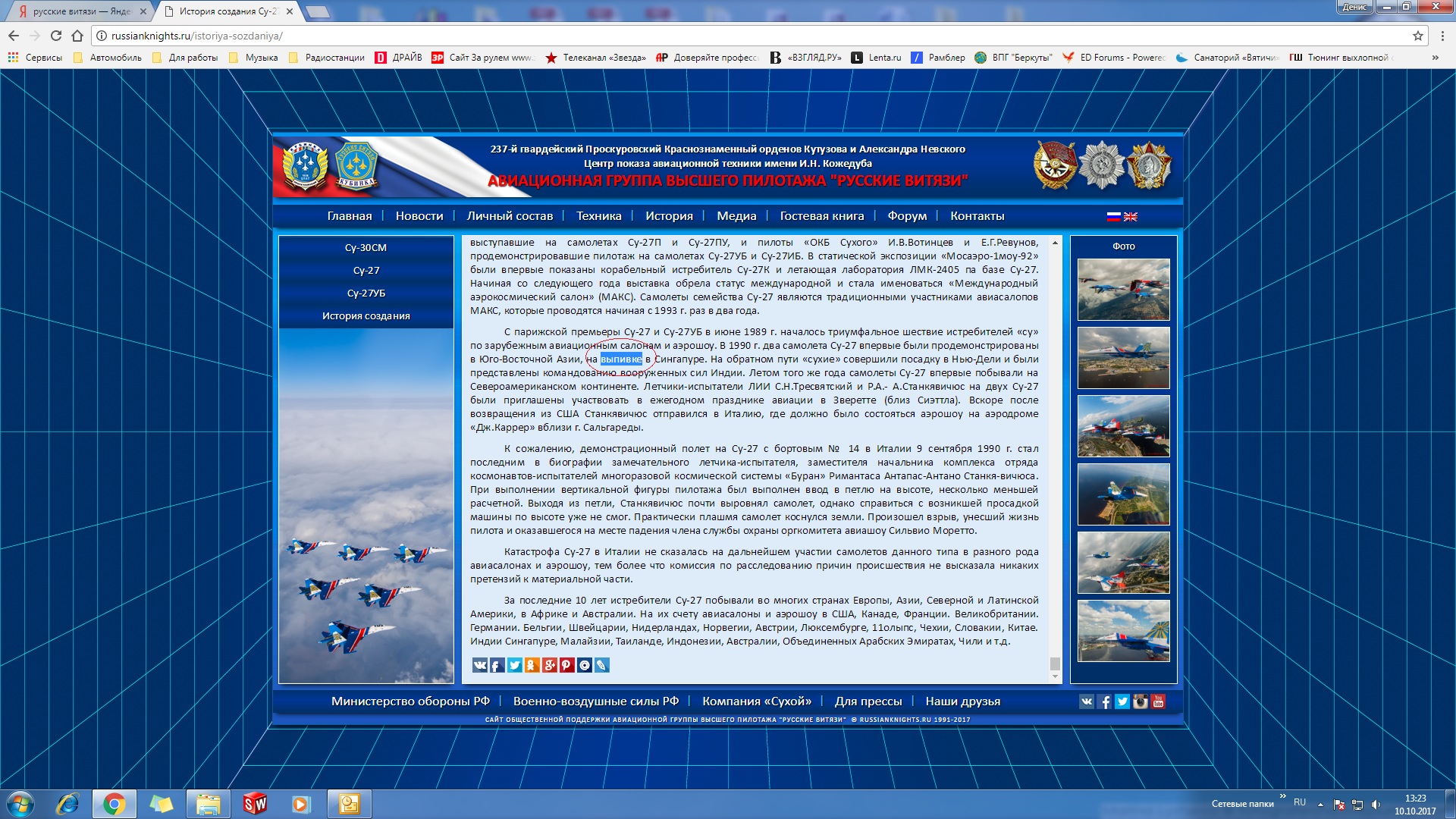This screenshot has width=1456, height=819.
Task: Open Instagram icon in footer
Action: pos(1140,701)
